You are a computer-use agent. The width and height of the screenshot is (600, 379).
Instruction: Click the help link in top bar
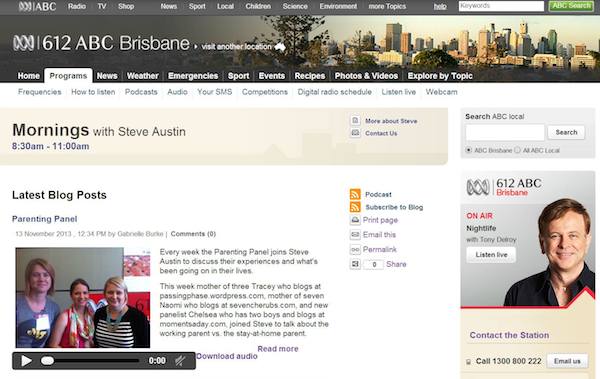[440, 6]
